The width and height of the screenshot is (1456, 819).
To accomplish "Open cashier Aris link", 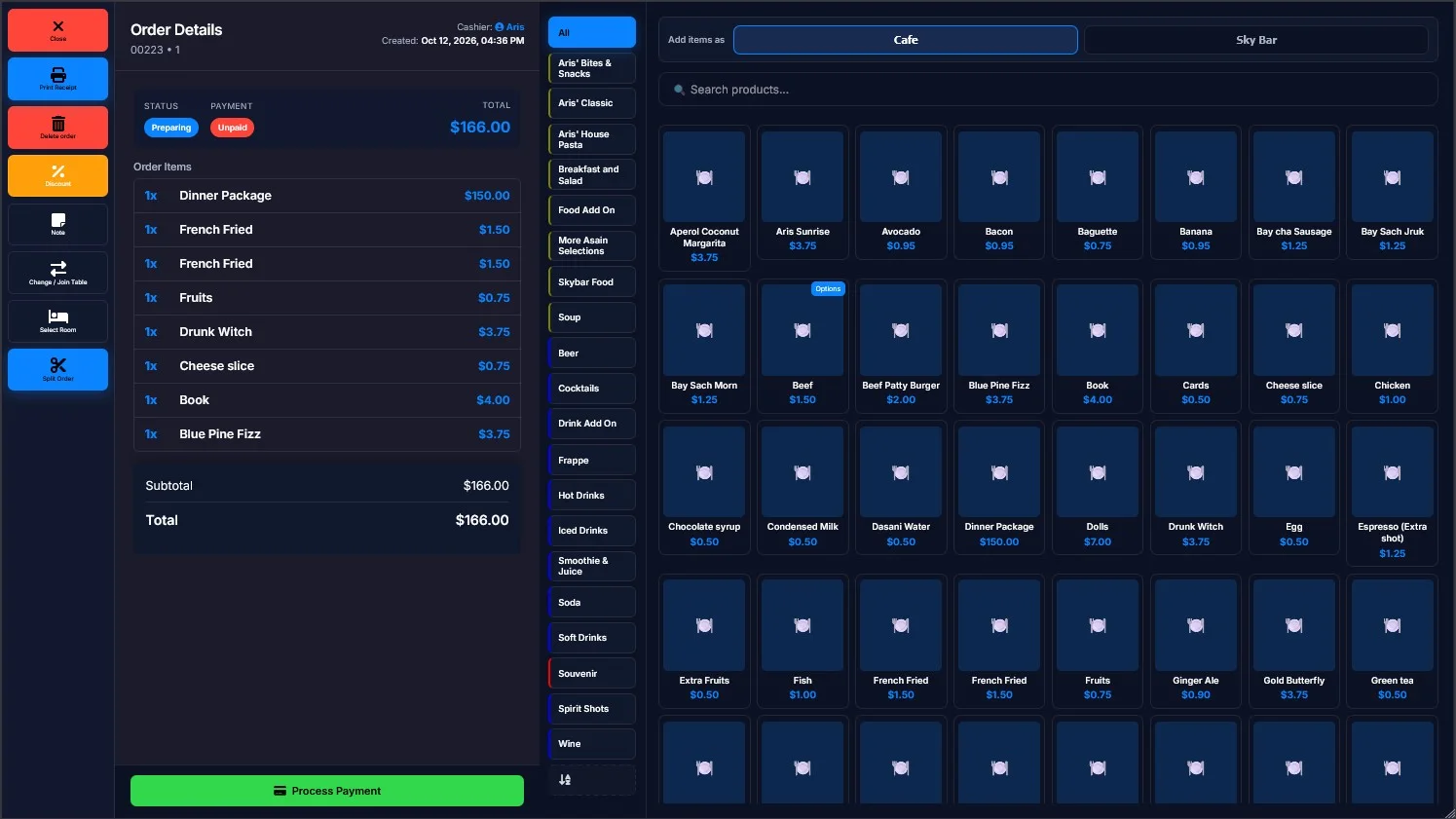I will [509, 27].
